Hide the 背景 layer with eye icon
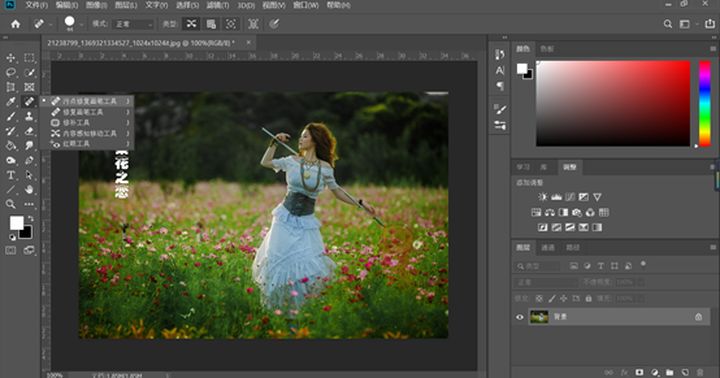The image size is (720, 378). pyautogui.click(x=520, y=317)
